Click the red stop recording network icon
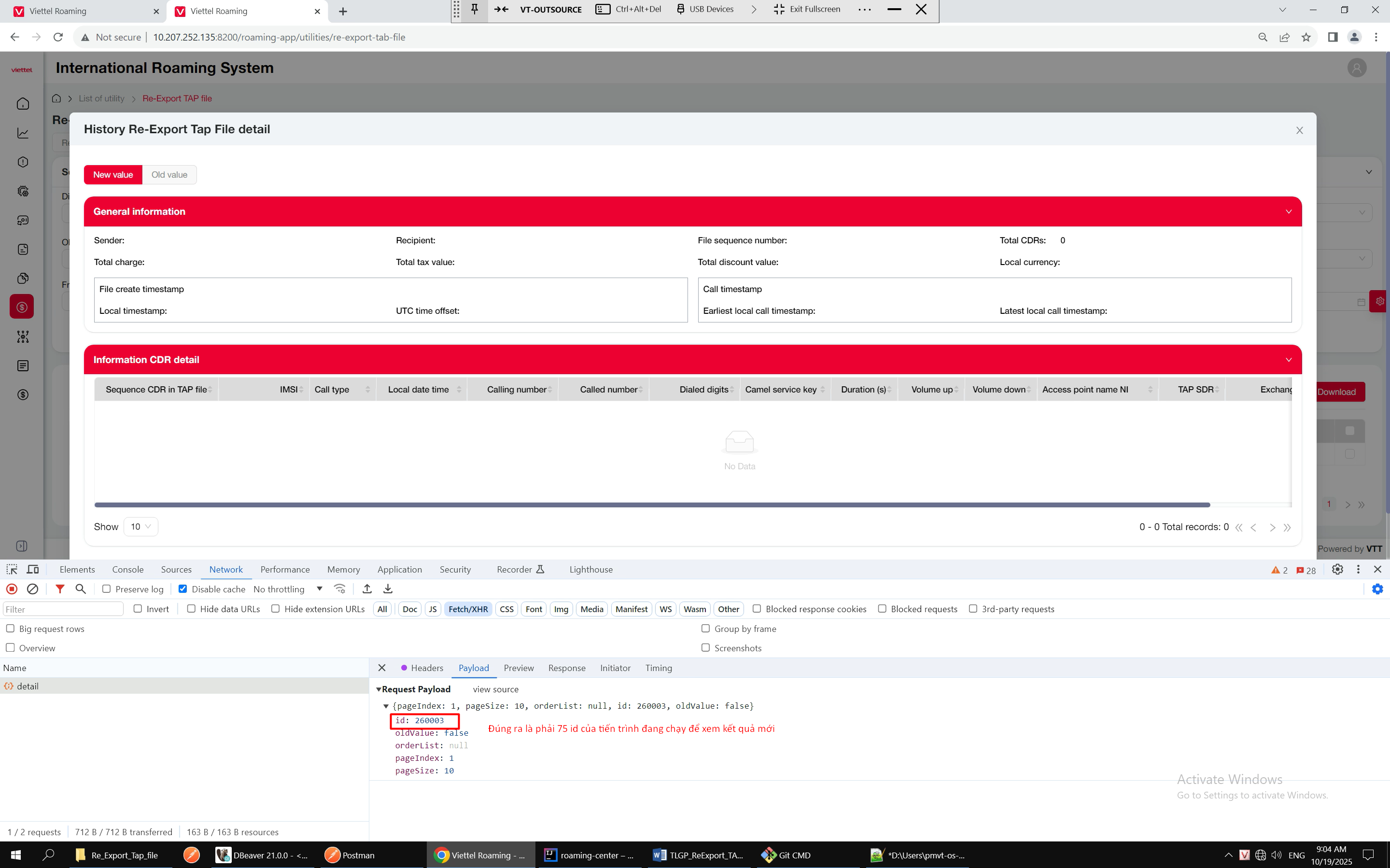Screen dimensions: 1390x868 point(12,589)
